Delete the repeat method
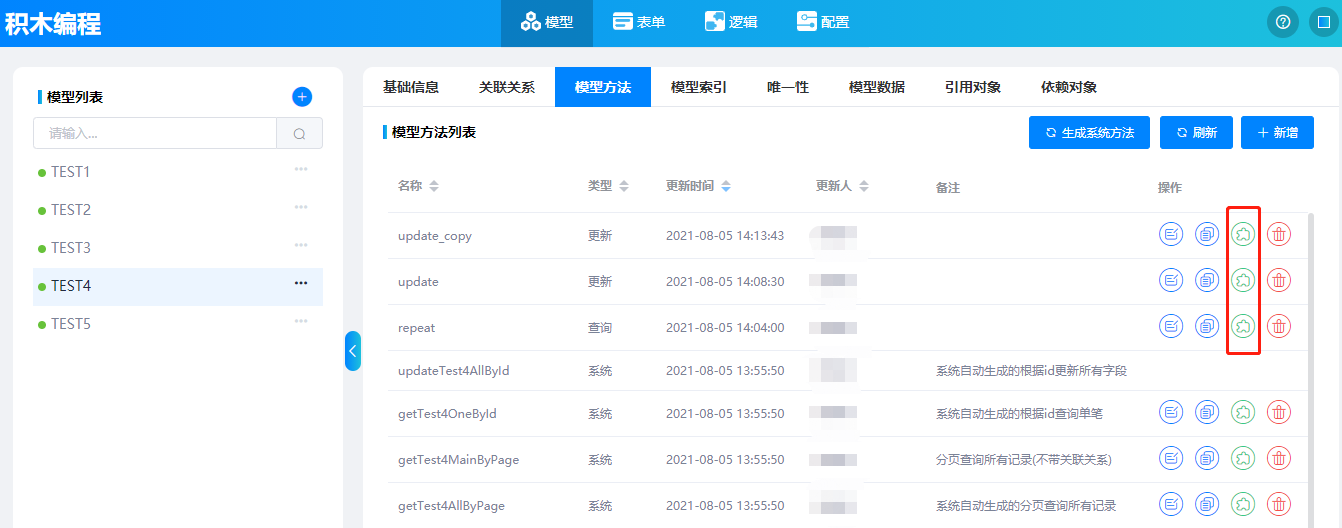 click(x=1279, y=326)
